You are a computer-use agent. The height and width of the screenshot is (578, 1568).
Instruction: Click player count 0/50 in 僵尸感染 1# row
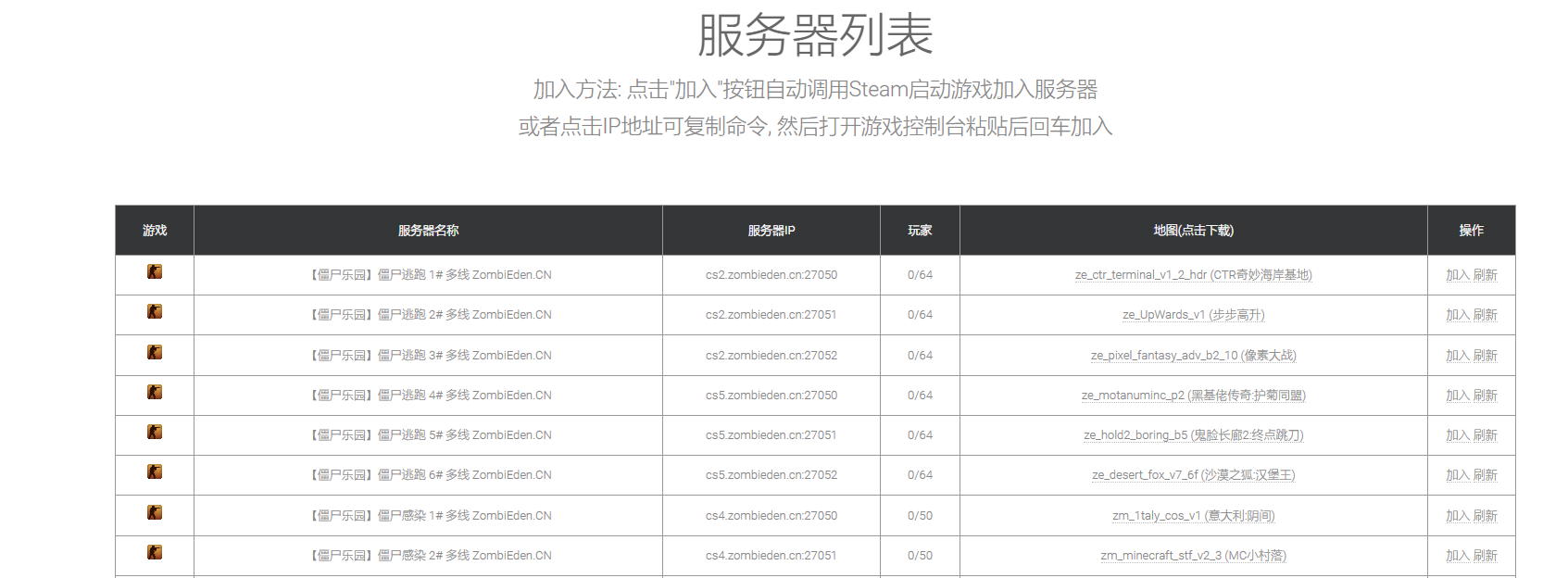(920, 516)
